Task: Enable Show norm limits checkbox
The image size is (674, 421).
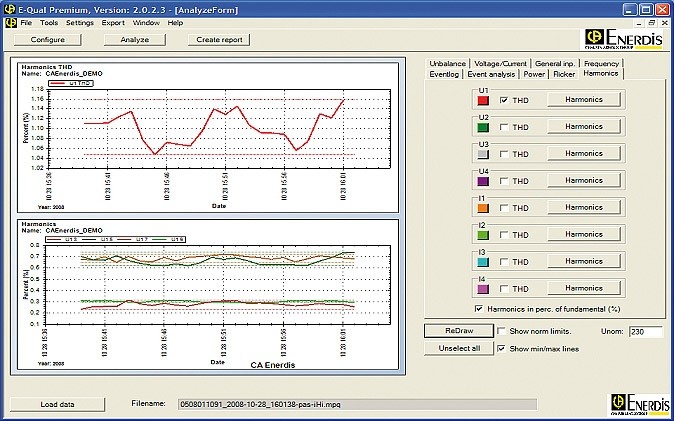Action: (501, 331)
